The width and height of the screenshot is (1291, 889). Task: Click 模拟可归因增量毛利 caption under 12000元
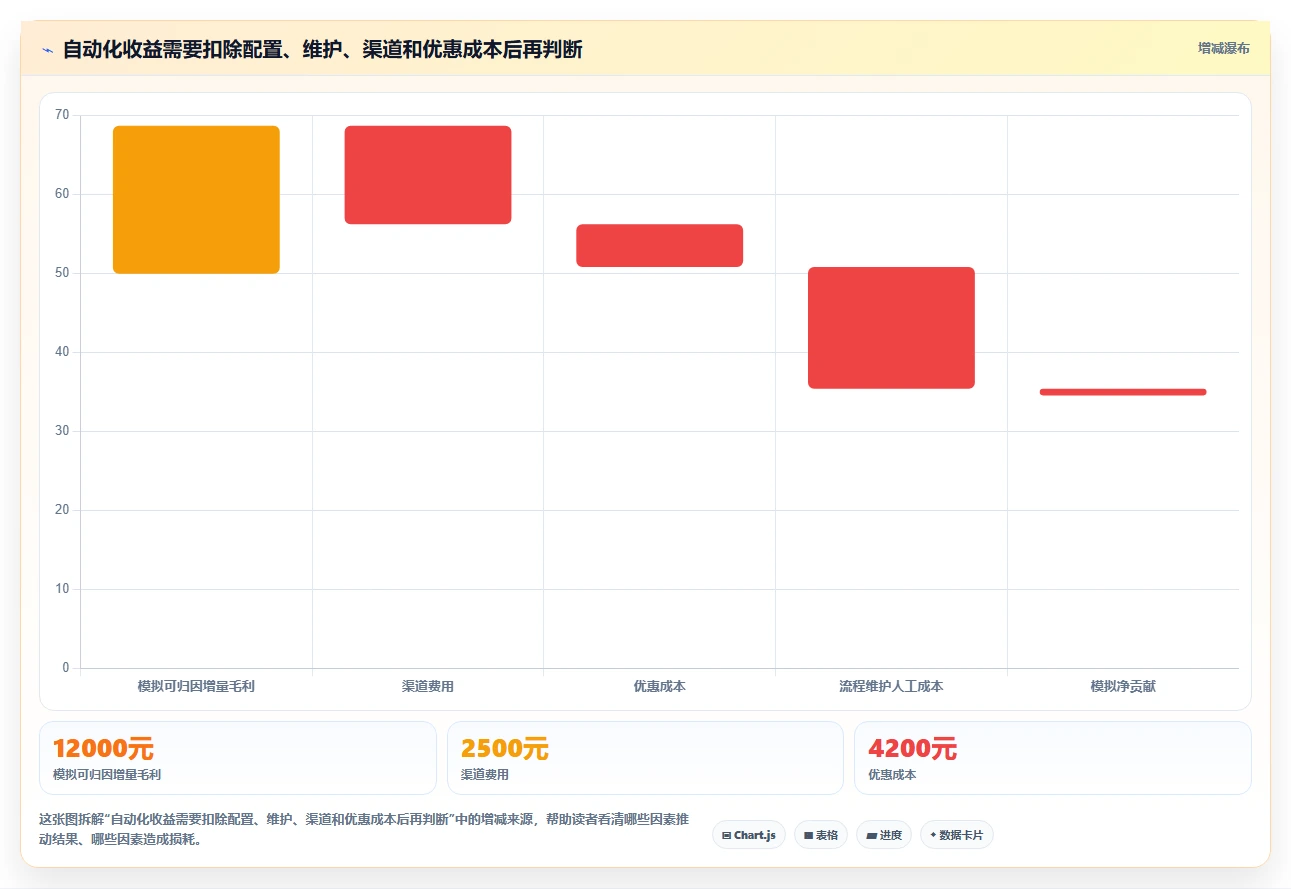pyautogui.click(x=107, y=775)
